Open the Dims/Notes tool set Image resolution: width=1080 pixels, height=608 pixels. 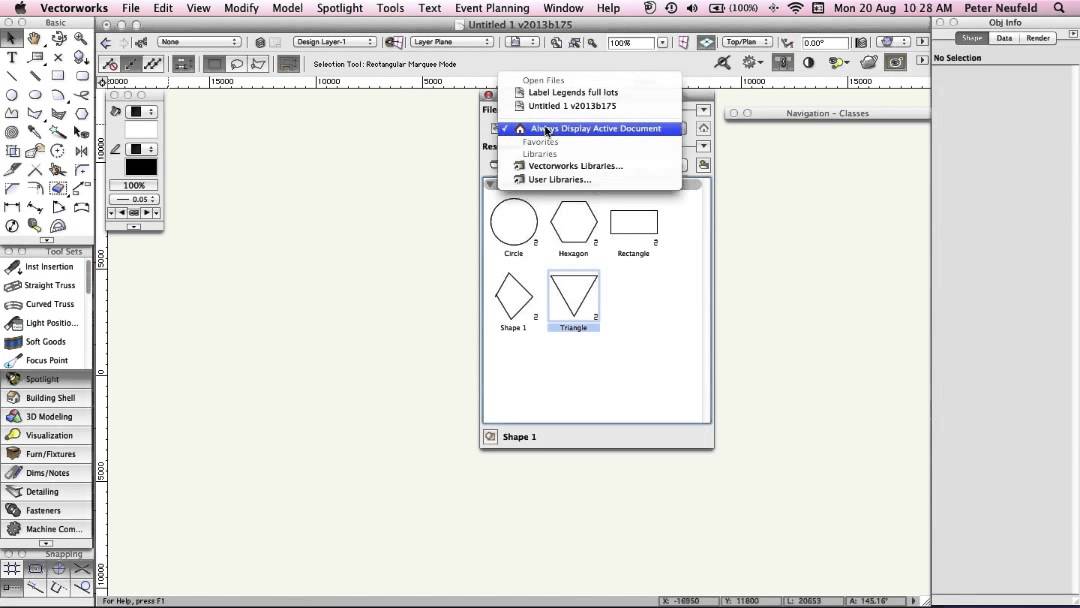tap(46, 473)
